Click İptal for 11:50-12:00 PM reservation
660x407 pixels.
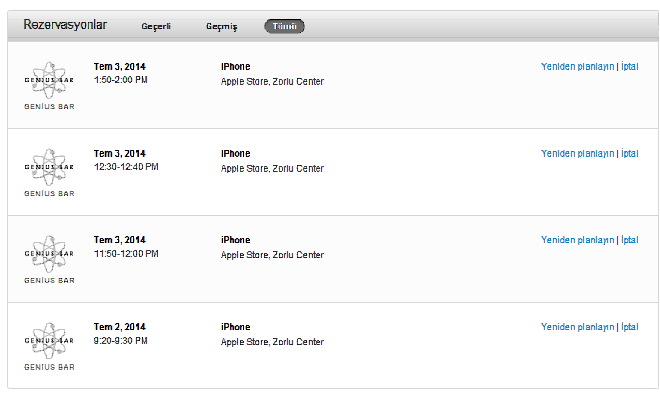pos(630,240)
